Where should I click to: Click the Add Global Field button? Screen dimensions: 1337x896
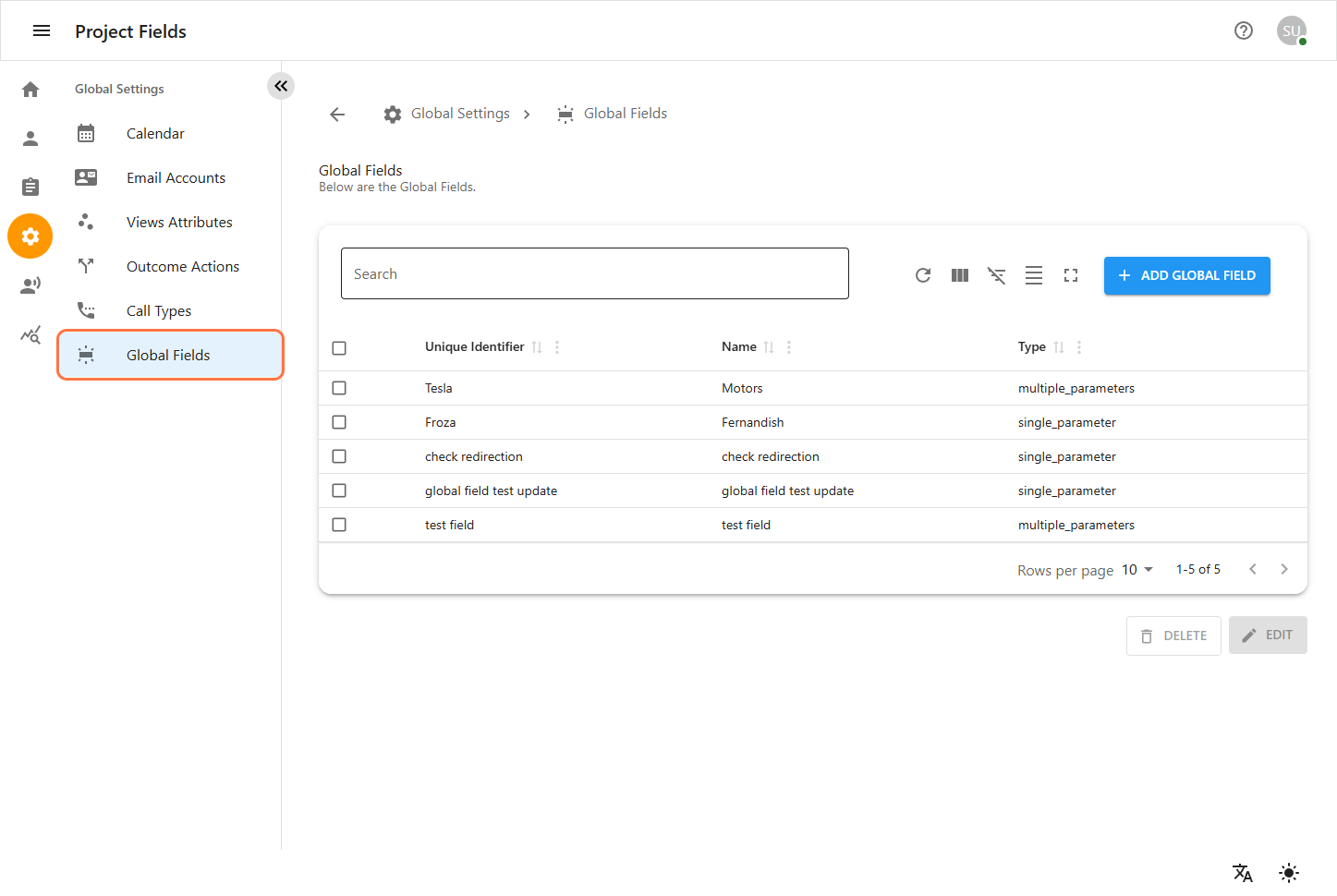1186,275
